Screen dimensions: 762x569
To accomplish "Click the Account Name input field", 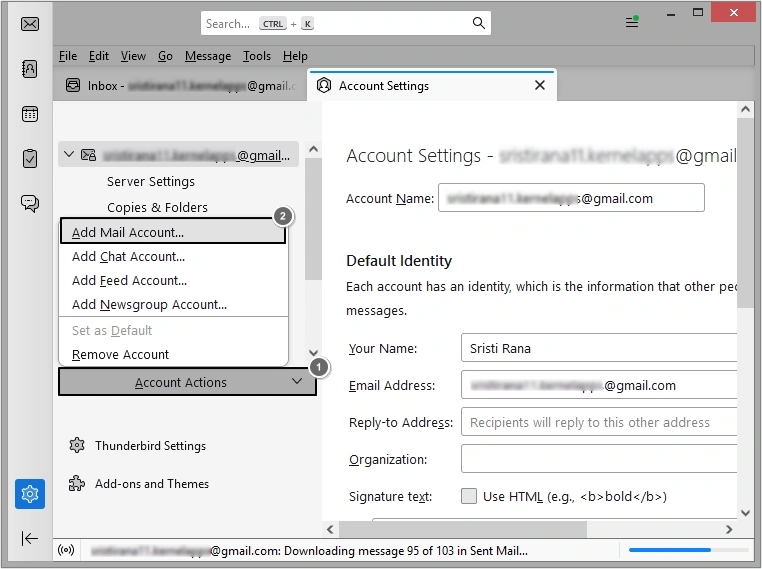I will pos(571,198).
